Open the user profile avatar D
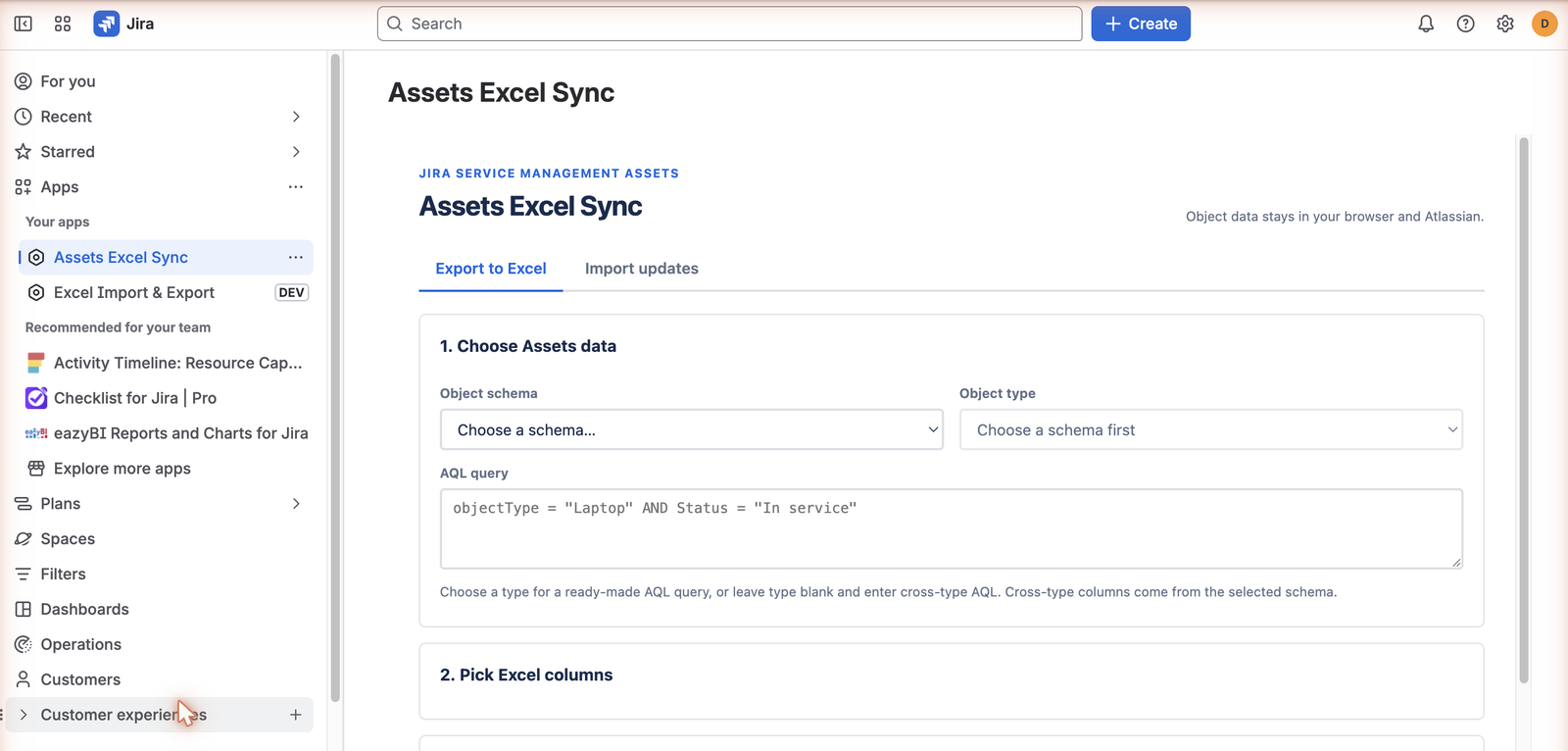This screenshot has width=1568, height=751. pos(1544,24)
